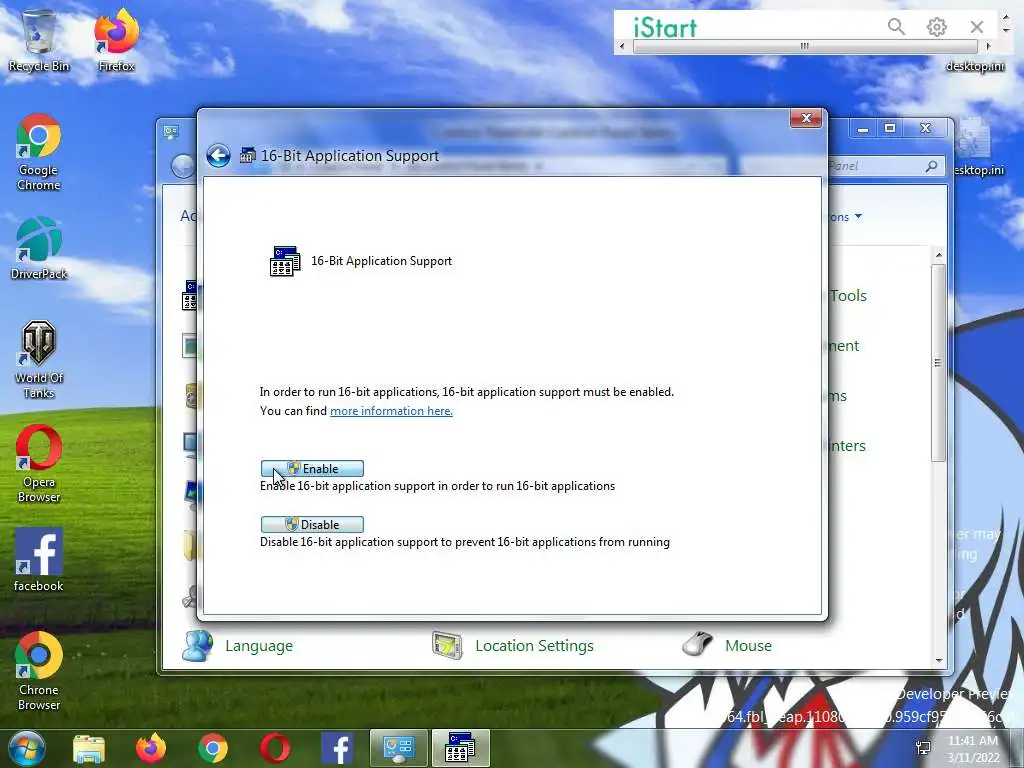Open Mouse settings in Control Panel
Viewport: 1024px width, 768px height.
[x=748, y=646]
